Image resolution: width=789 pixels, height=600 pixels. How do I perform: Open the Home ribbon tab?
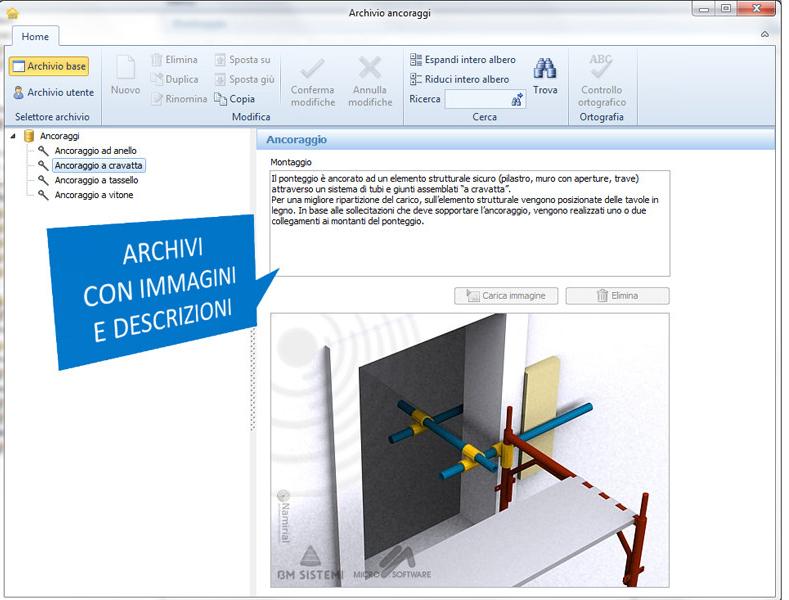point(36,36)
